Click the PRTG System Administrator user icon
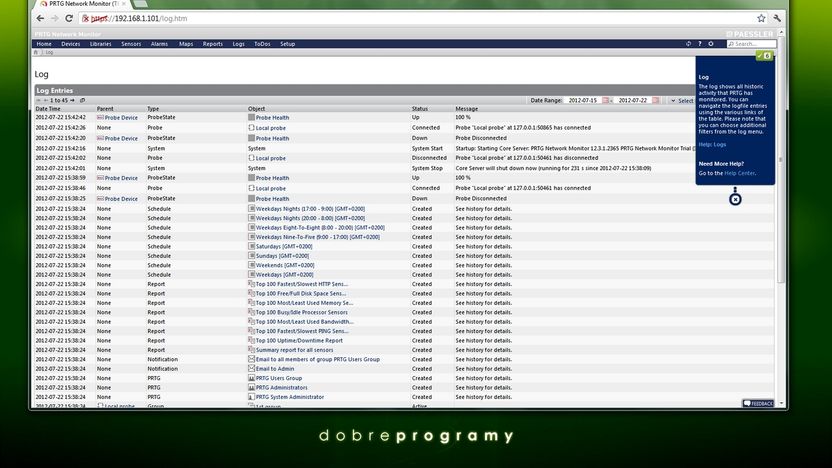The height and width of the screenshot is (468, 832). (252, 396)
